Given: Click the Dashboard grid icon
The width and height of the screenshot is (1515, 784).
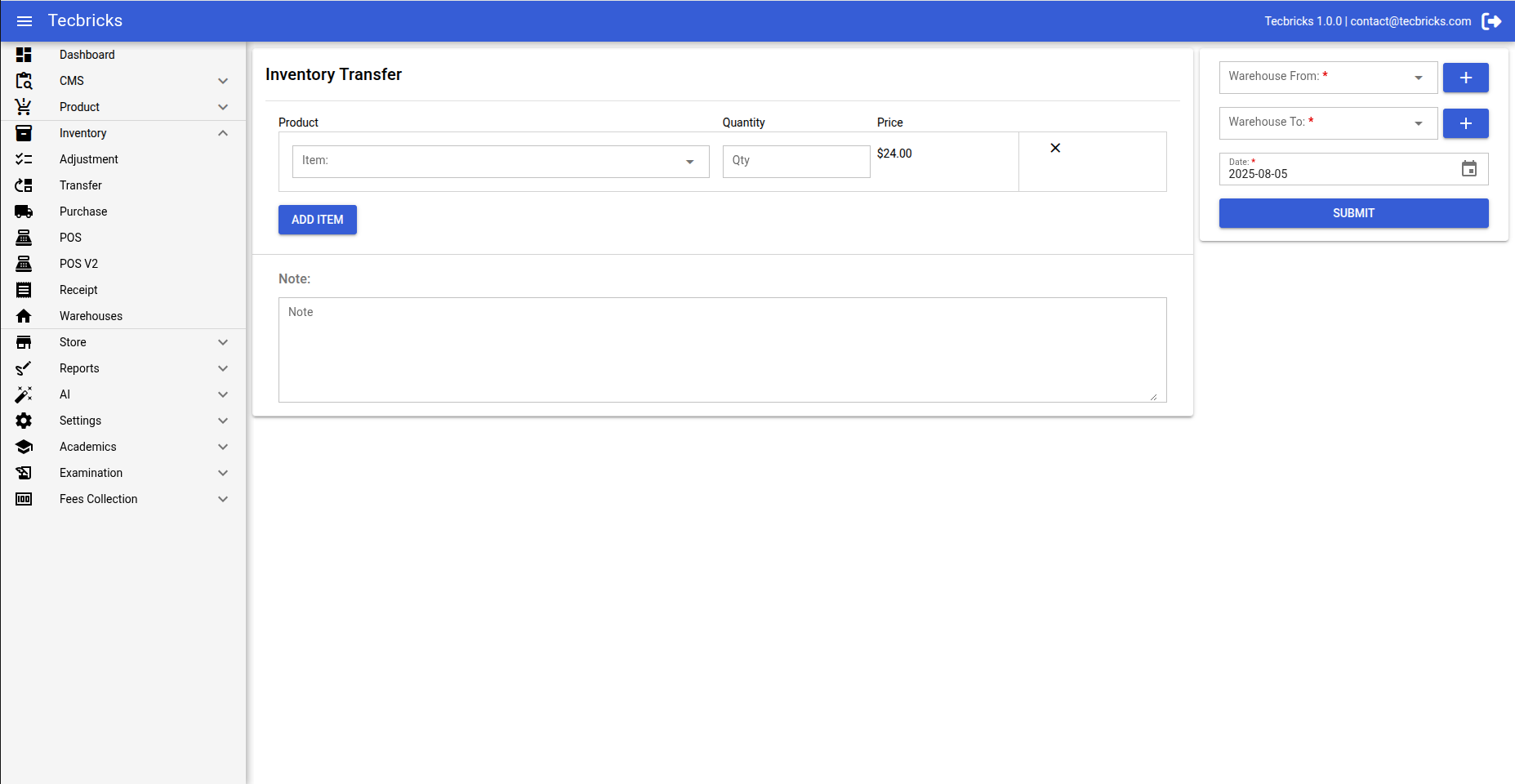Looking at the screenshot, I should tap(24, 55).
